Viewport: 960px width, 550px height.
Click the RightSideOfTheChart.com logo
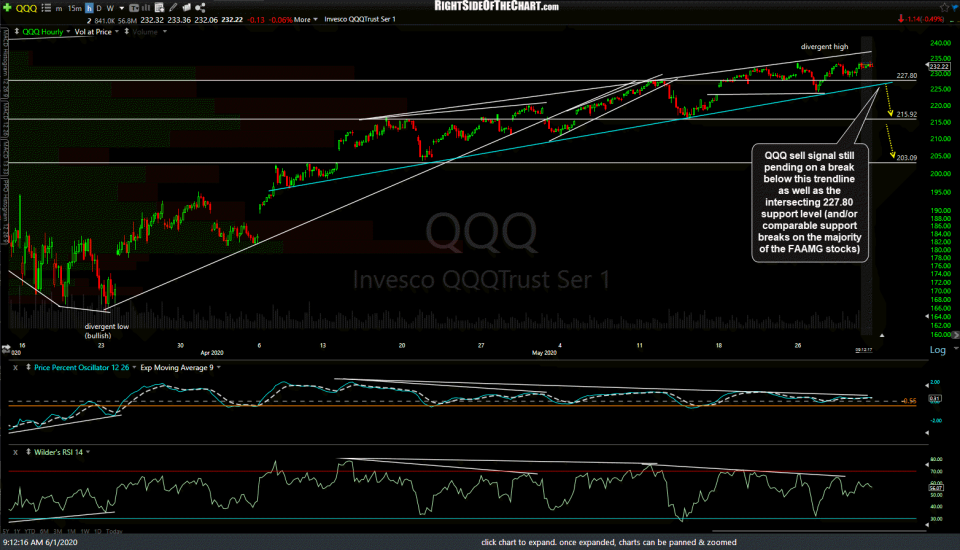pyautogui.click(x=497, y=6)
